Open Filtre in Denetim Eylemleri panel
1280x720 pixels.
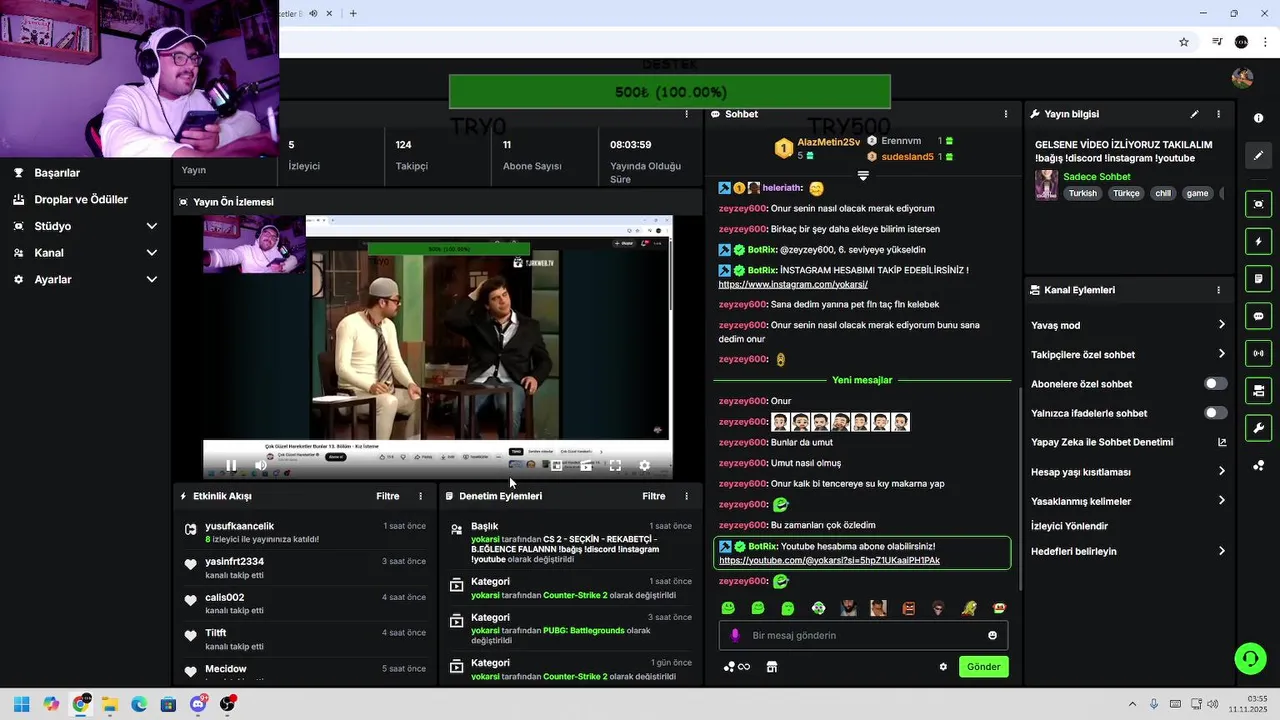click(x=654, y=496)
